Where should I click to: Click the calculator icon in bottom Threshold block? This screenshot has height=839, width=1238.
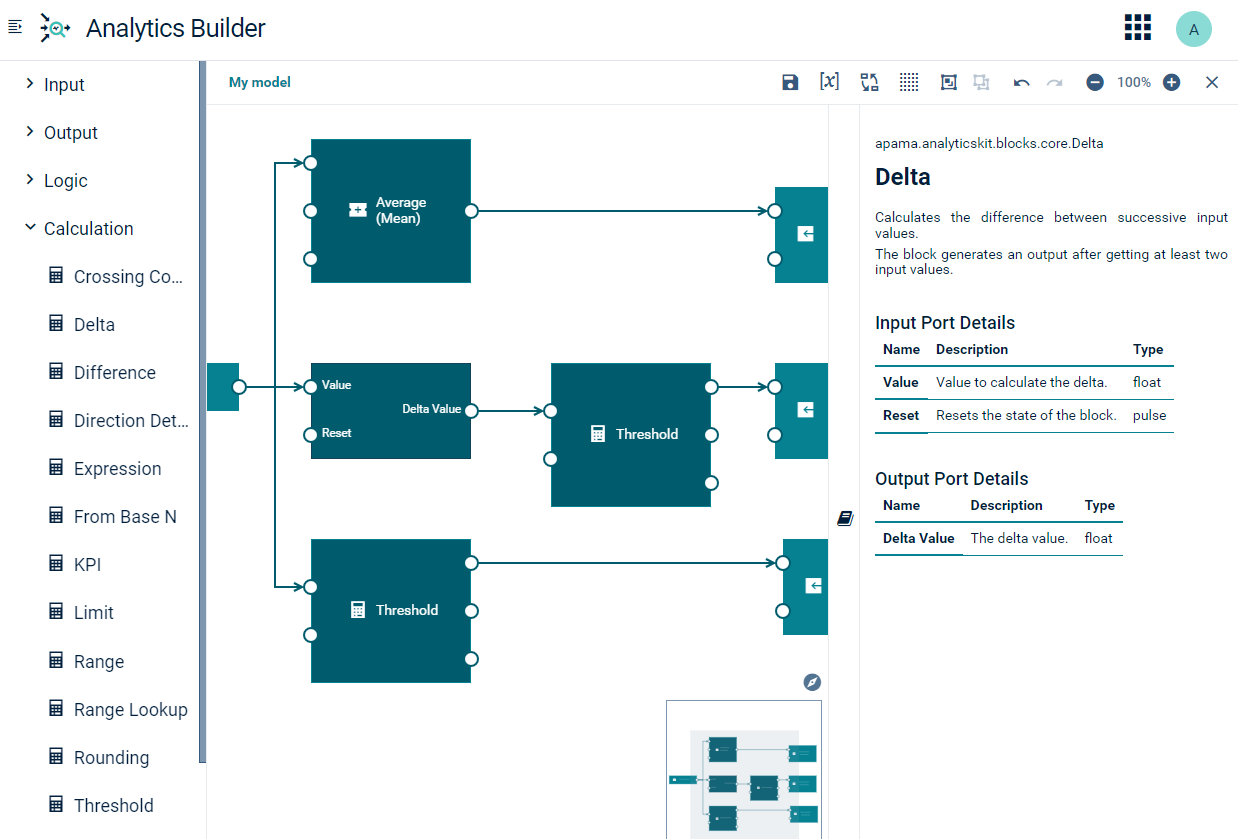pyautogui.click(x=358, y=610)
